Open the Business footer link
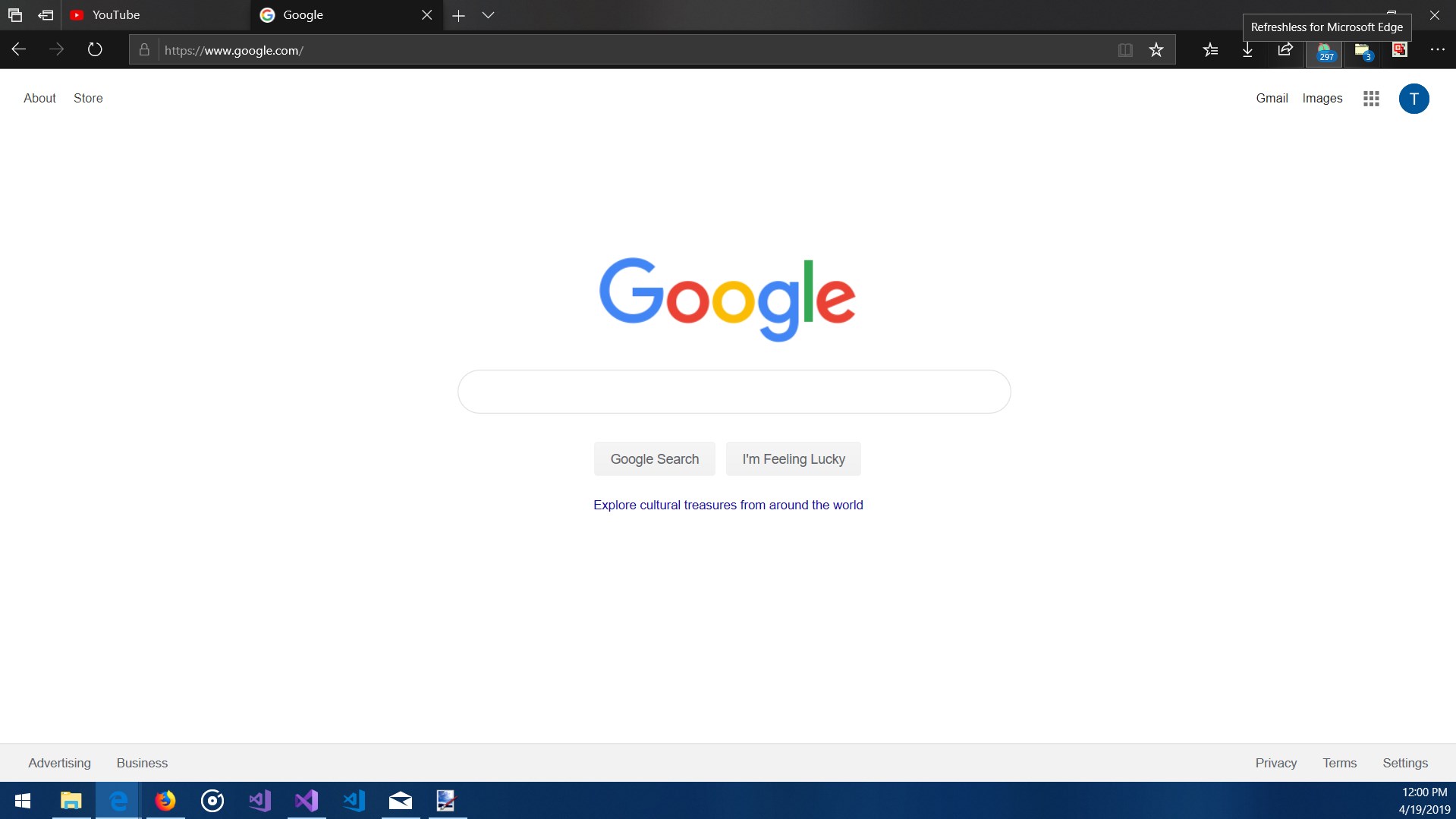 click(x=142, y=764)
